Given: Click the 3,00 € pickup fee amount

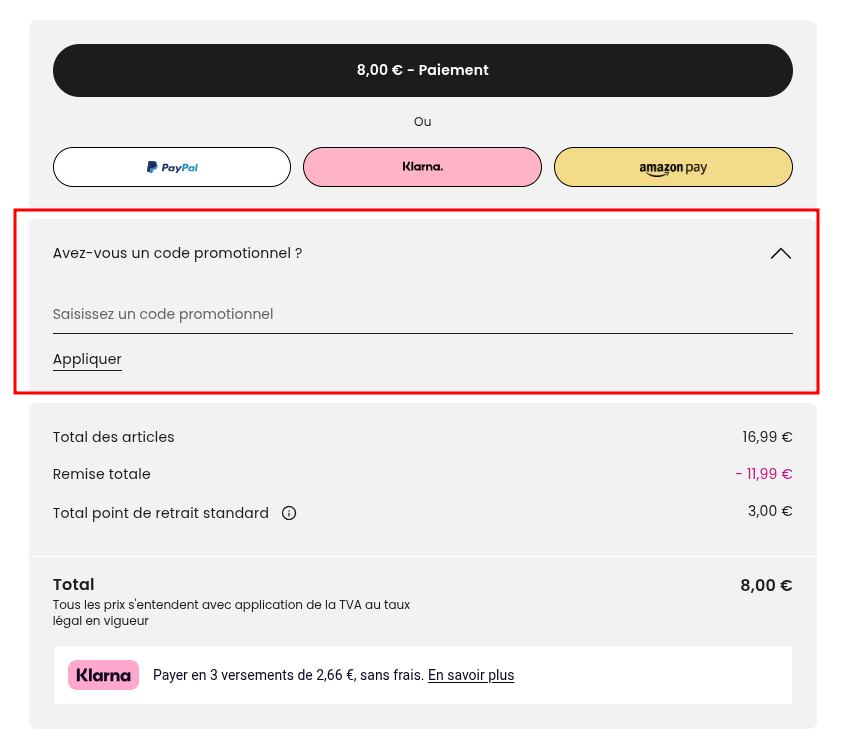Looking at the screenshot, I should click(x=770, y=511).
